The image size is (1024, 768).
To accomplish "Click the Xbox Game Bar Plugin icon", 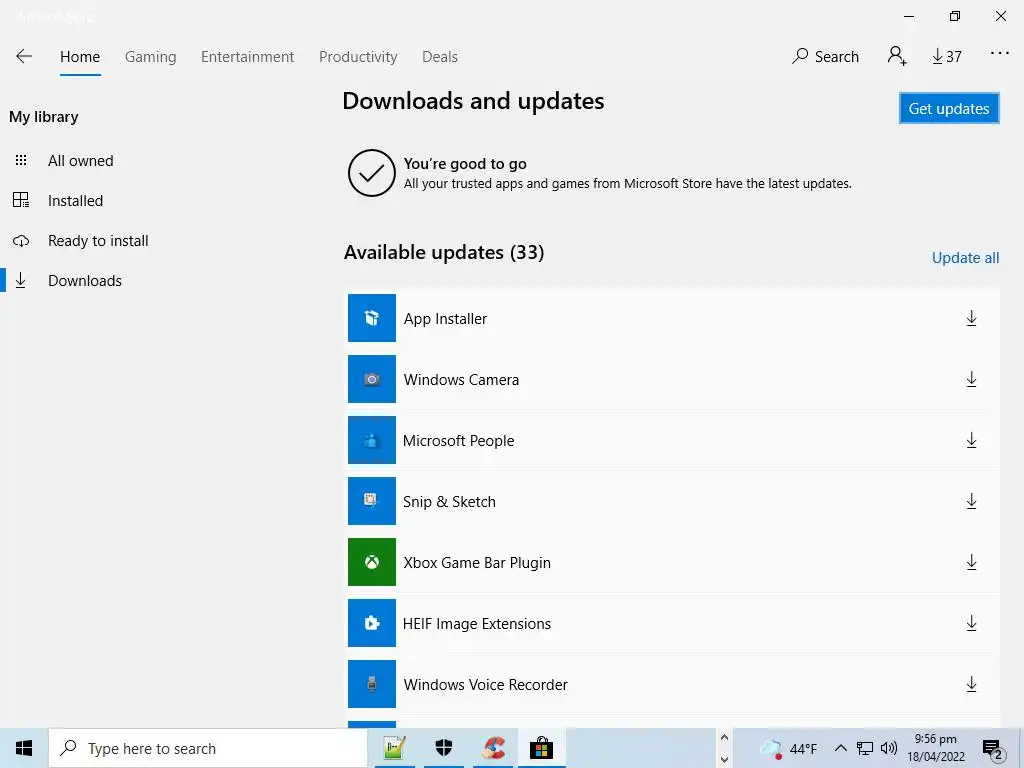I will pyautogui.click(x=372, y=562).
